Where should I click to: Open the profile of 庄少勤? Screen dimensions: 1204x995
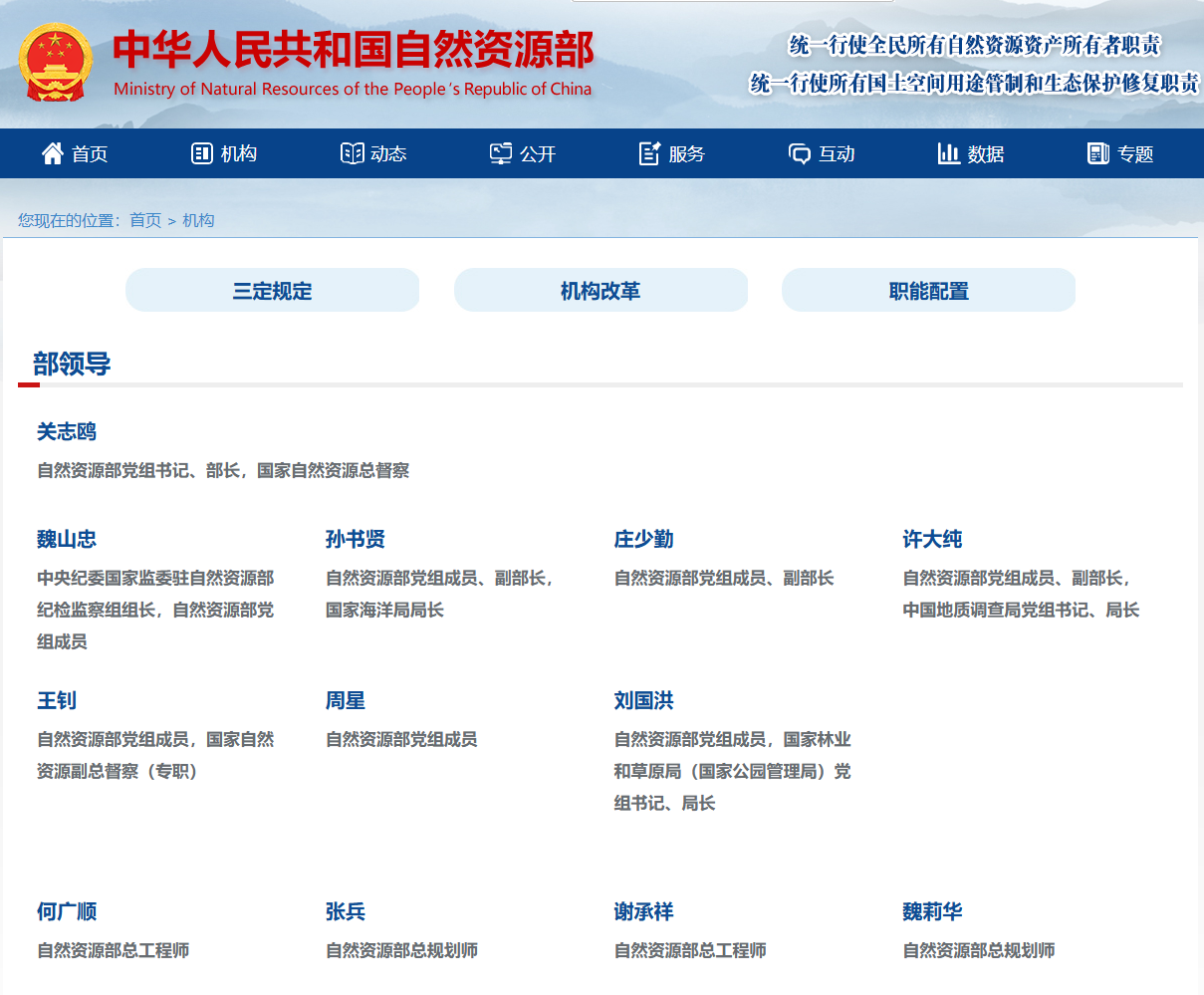coord(644,539)
